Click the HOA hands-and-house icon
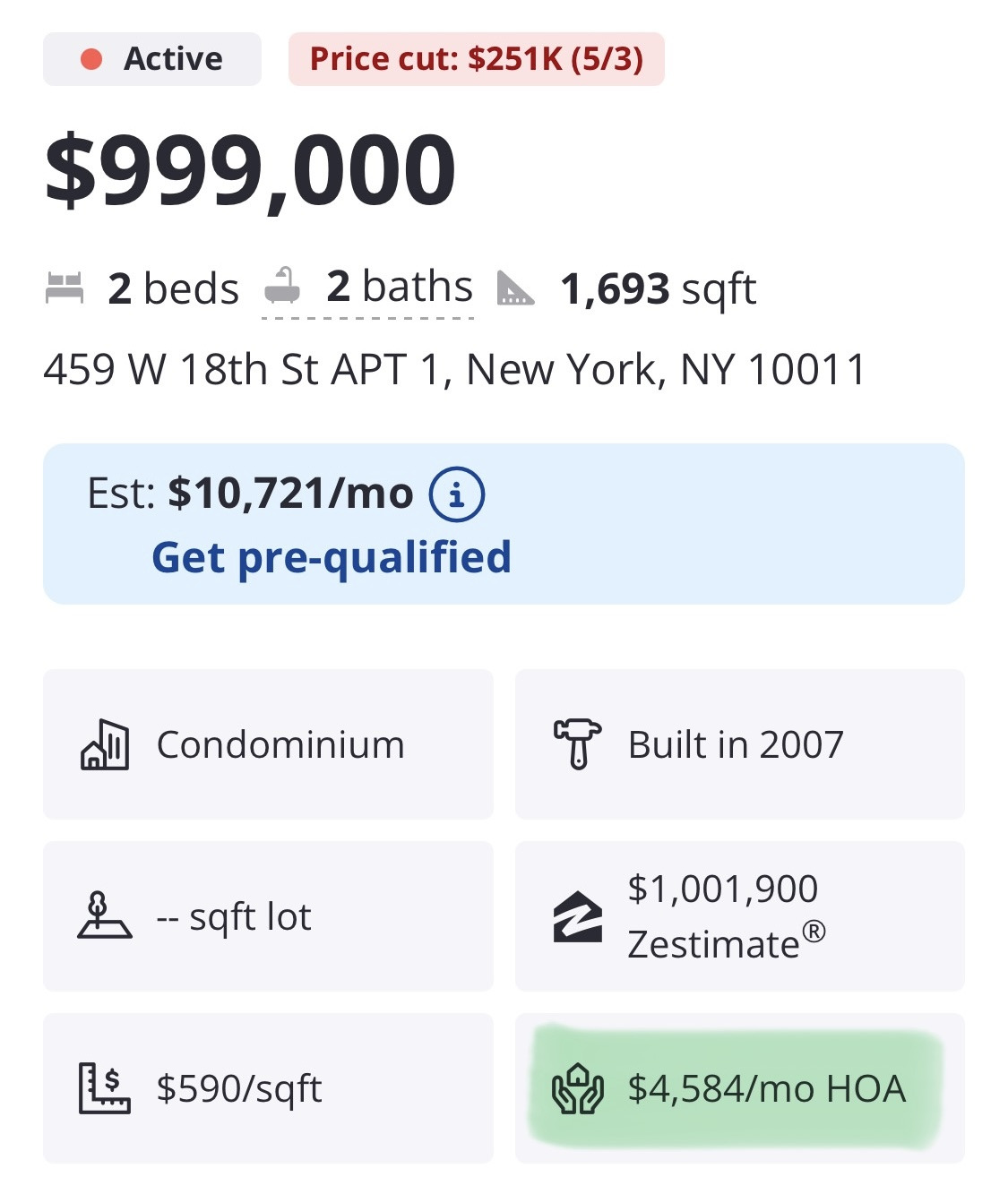This screenshot has height=1194, width=1008. [577, 1088]
